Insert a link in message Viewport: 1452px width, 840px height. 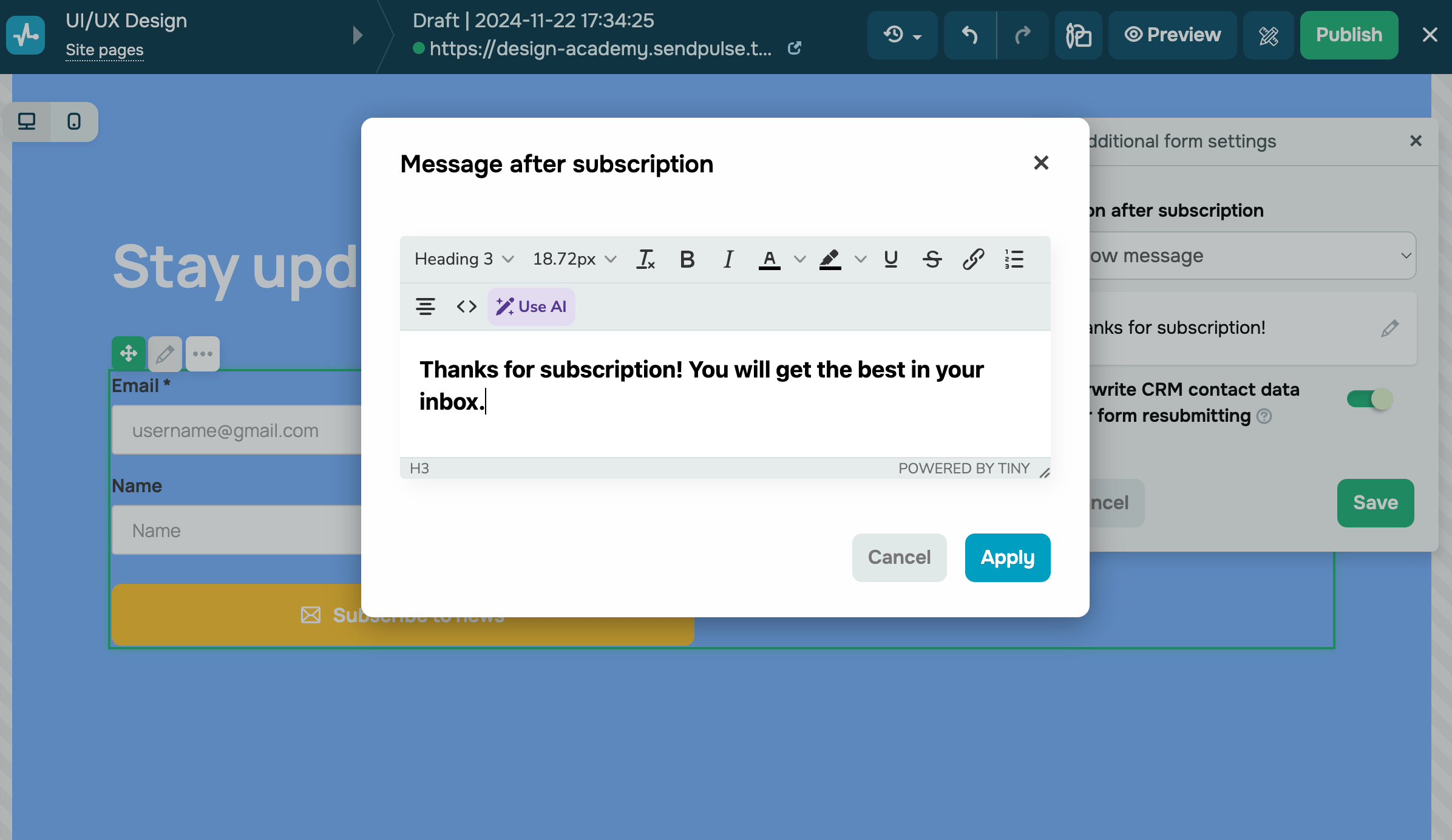click(x=973, y=259)
